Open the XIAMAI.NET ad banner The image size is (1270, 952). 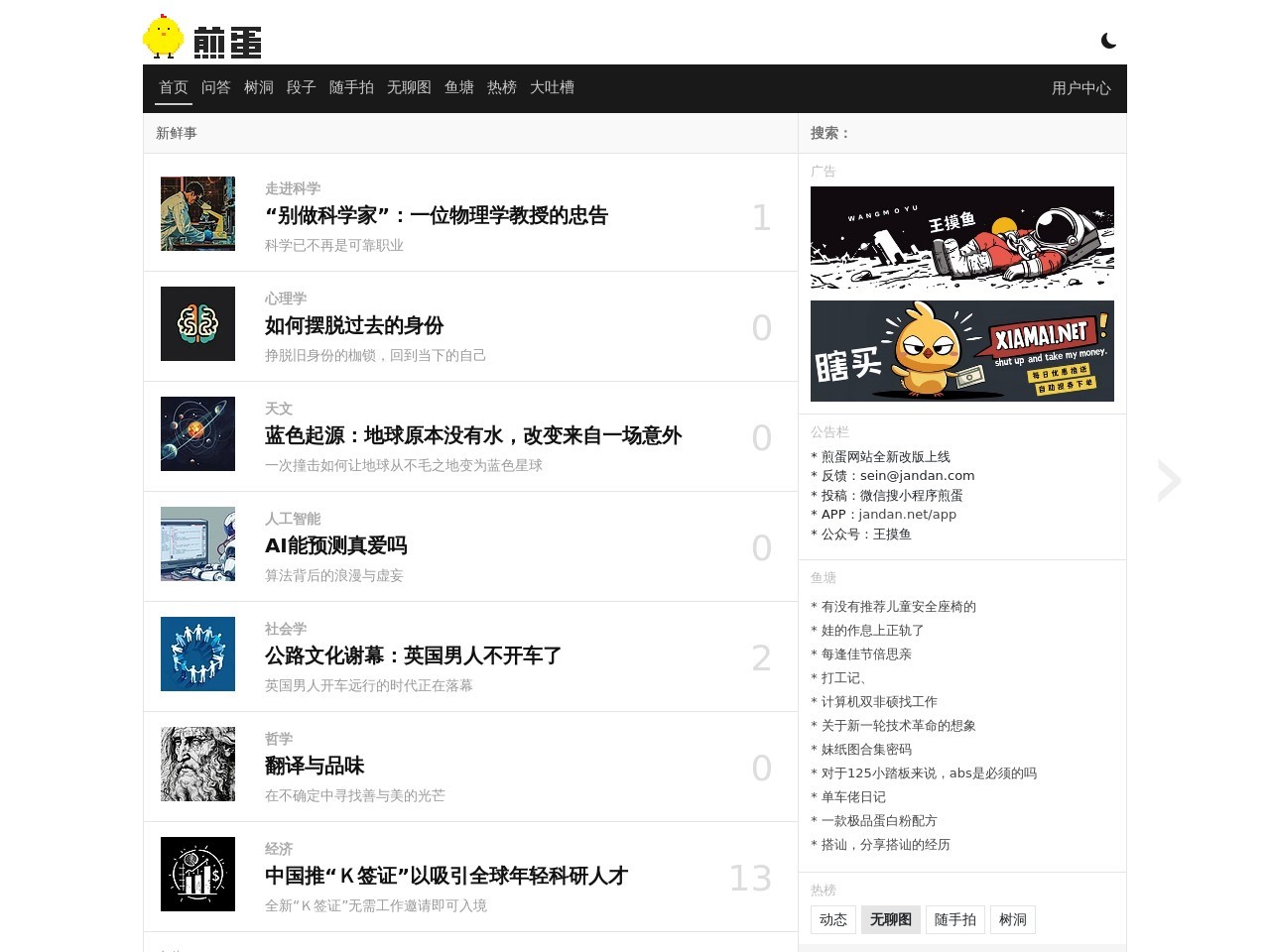961,351
